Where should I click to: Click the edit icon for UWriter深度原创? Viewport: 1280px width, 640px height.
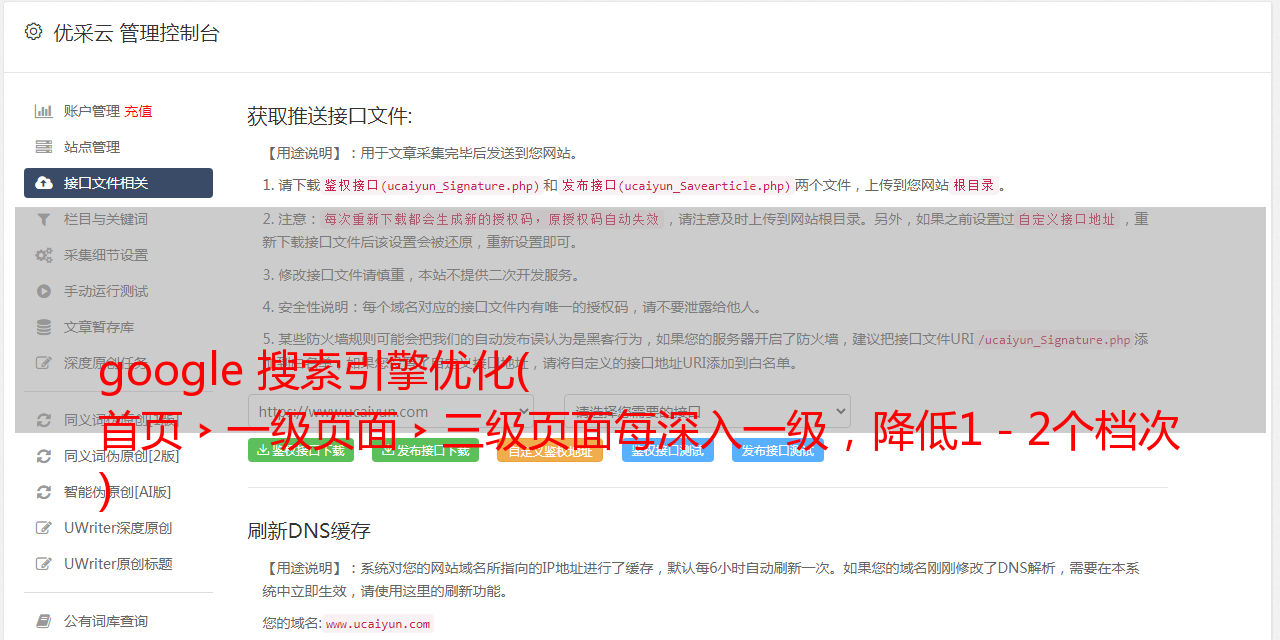[x=44, y=528]
